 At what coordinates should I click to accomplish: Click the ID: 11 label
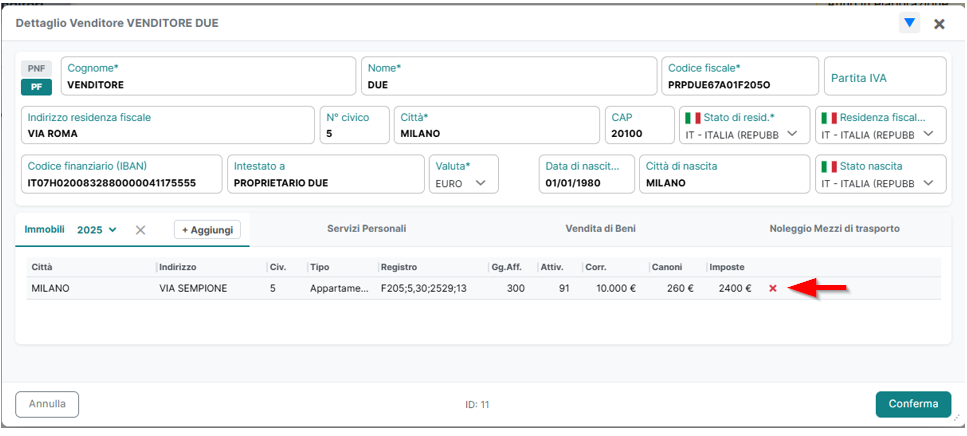pos(477,405)
